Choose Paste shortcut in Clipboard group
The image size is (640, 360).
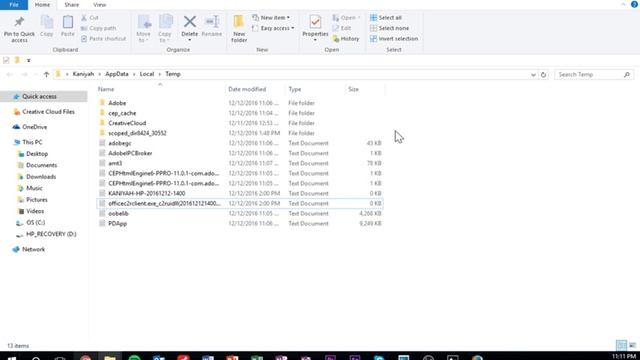(103, 39)
